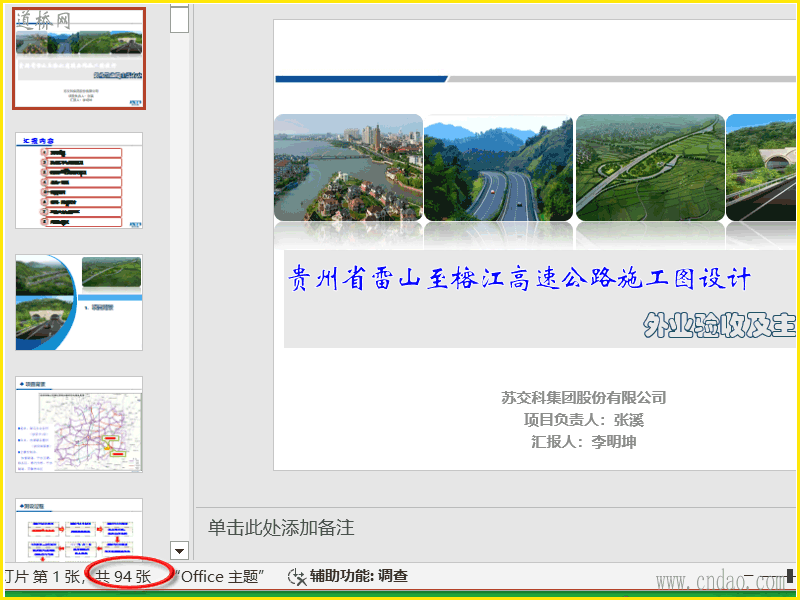Screen dimensions: 800x600
Task: Select the title text 贵州省雷山至榕江高速公路施工图设计
Action: tap(519, 279)
